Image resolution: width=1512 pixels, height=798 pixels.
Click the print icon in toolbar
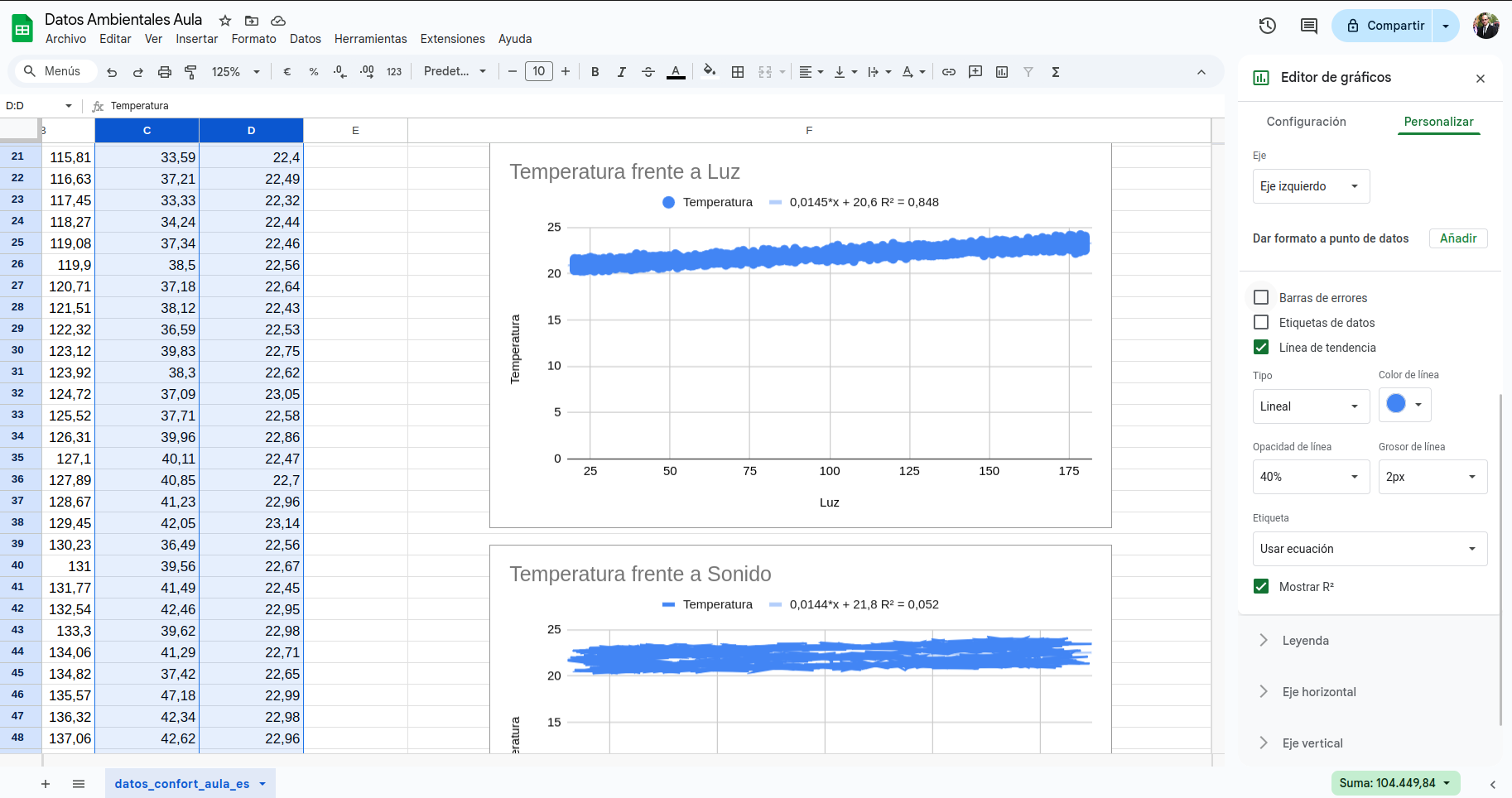164,72
